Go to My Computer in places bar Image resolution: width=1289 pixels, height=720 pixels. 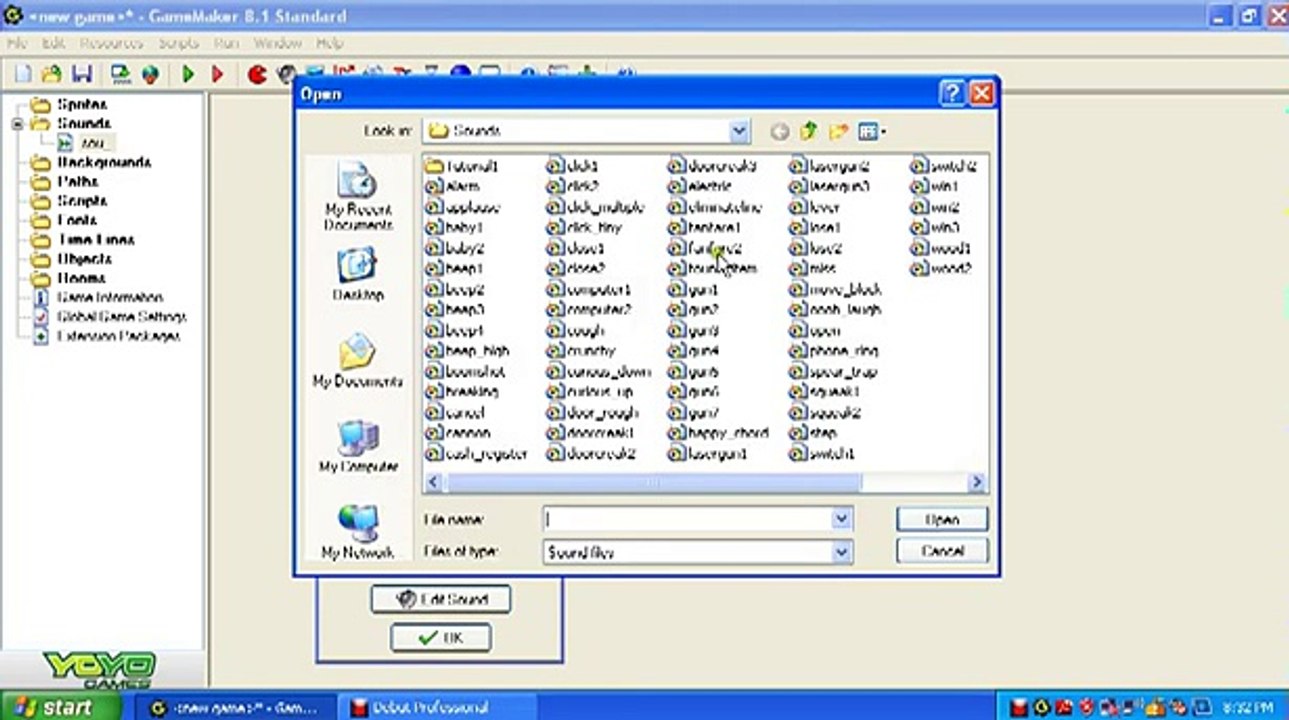pyautogui.click(x=357, y=446)
